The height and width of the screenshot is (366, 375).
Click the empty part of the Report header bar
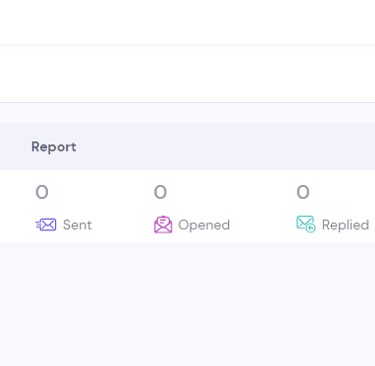(x=227, y=147)
